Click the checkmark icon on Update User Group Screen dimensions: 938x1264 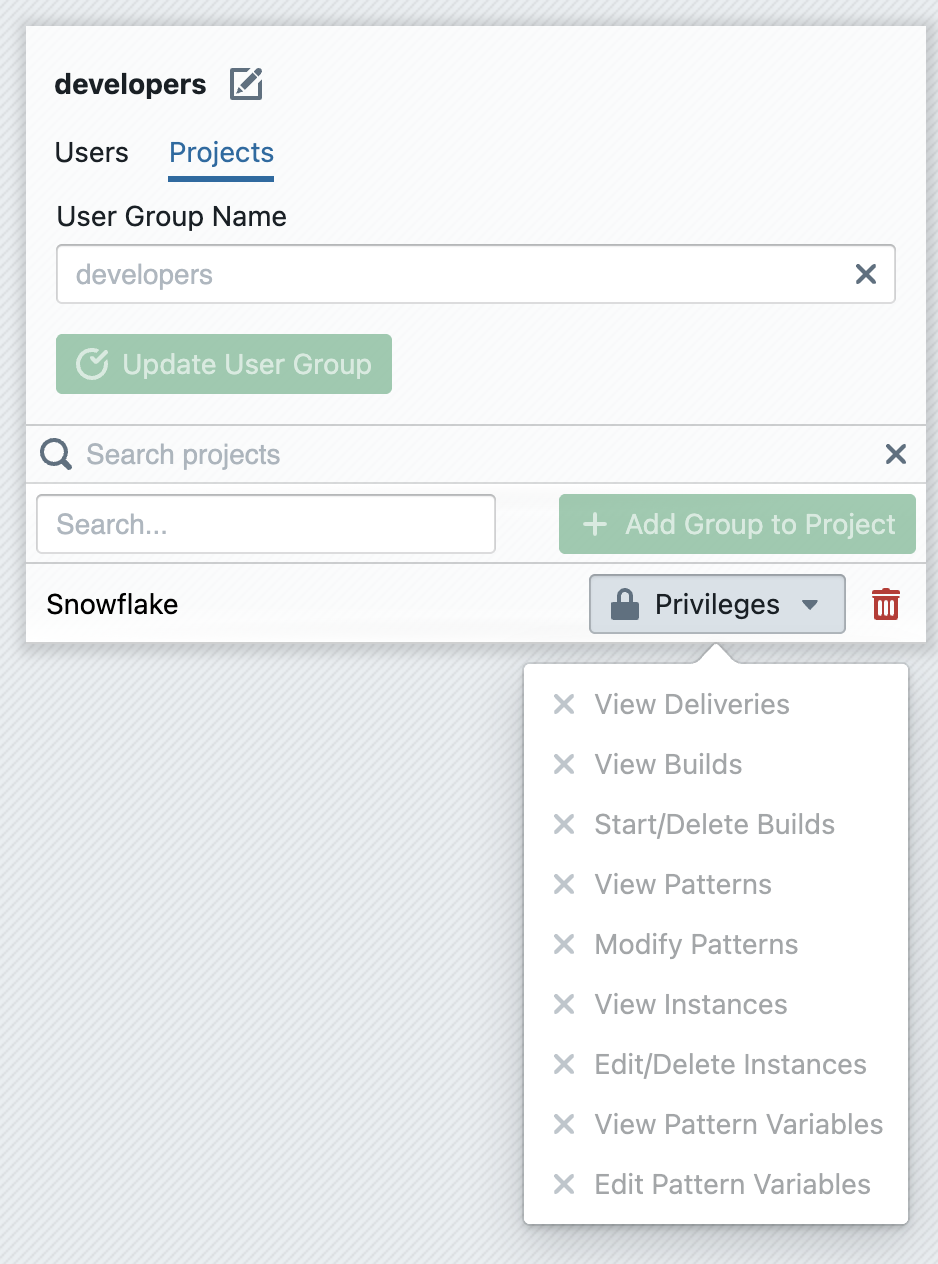click(x=92, y=364)
